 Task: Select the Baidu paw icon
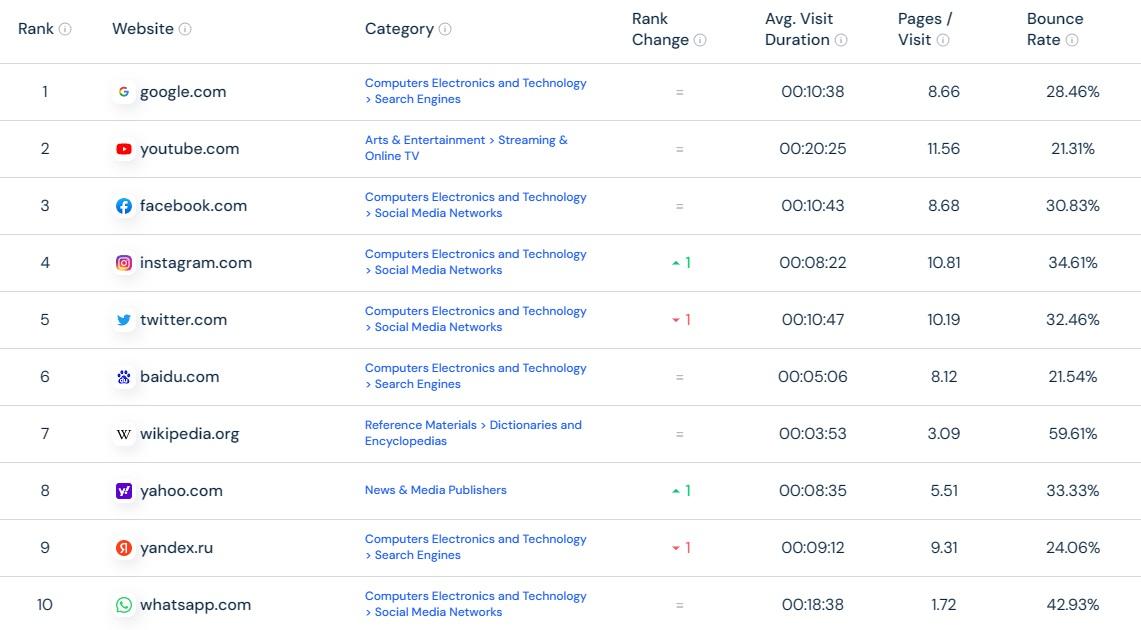123,376
